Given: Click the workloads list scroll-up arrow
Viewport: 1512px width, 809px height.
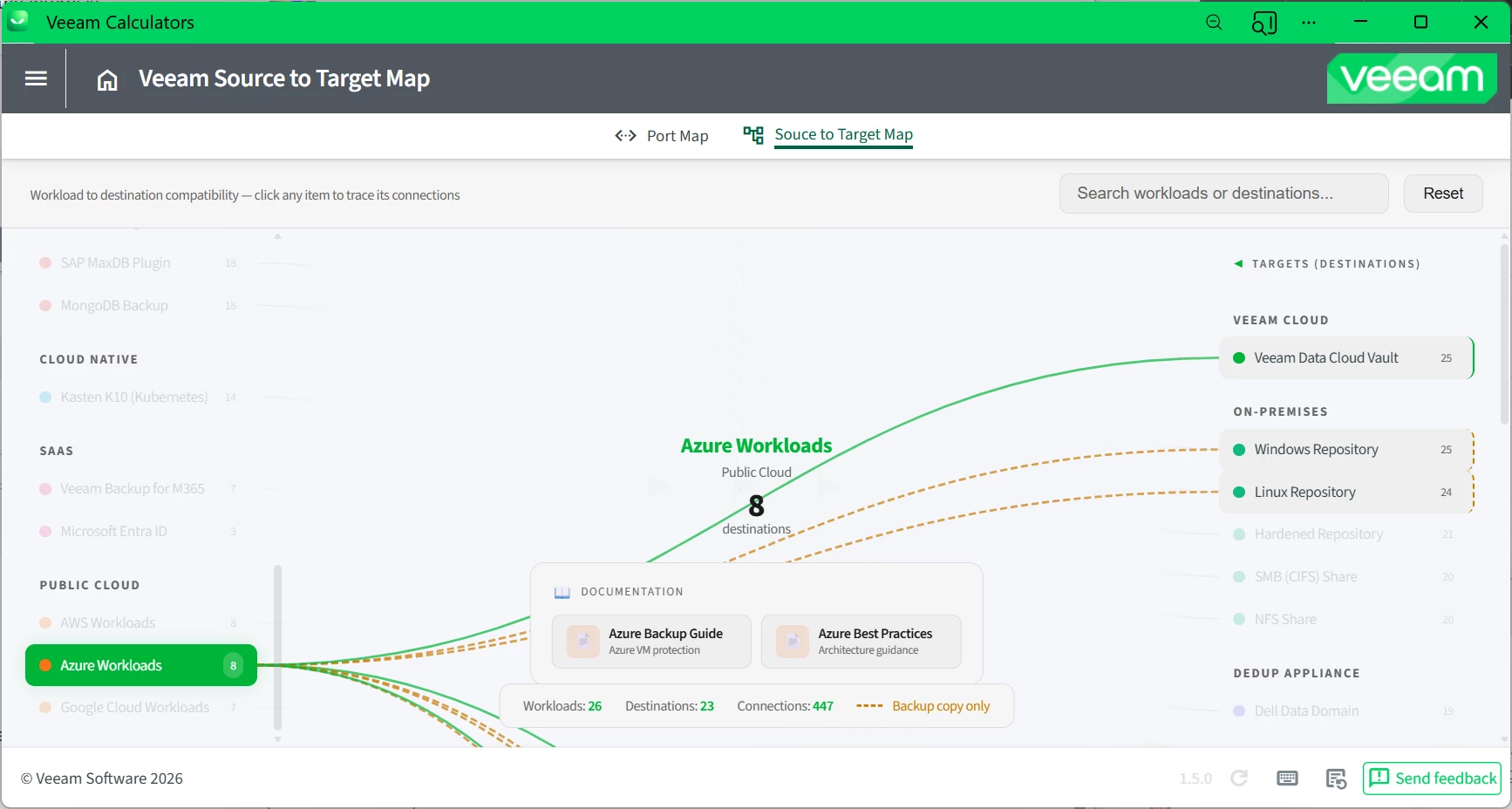Looking at the screenshot, I should coord(278,236).
